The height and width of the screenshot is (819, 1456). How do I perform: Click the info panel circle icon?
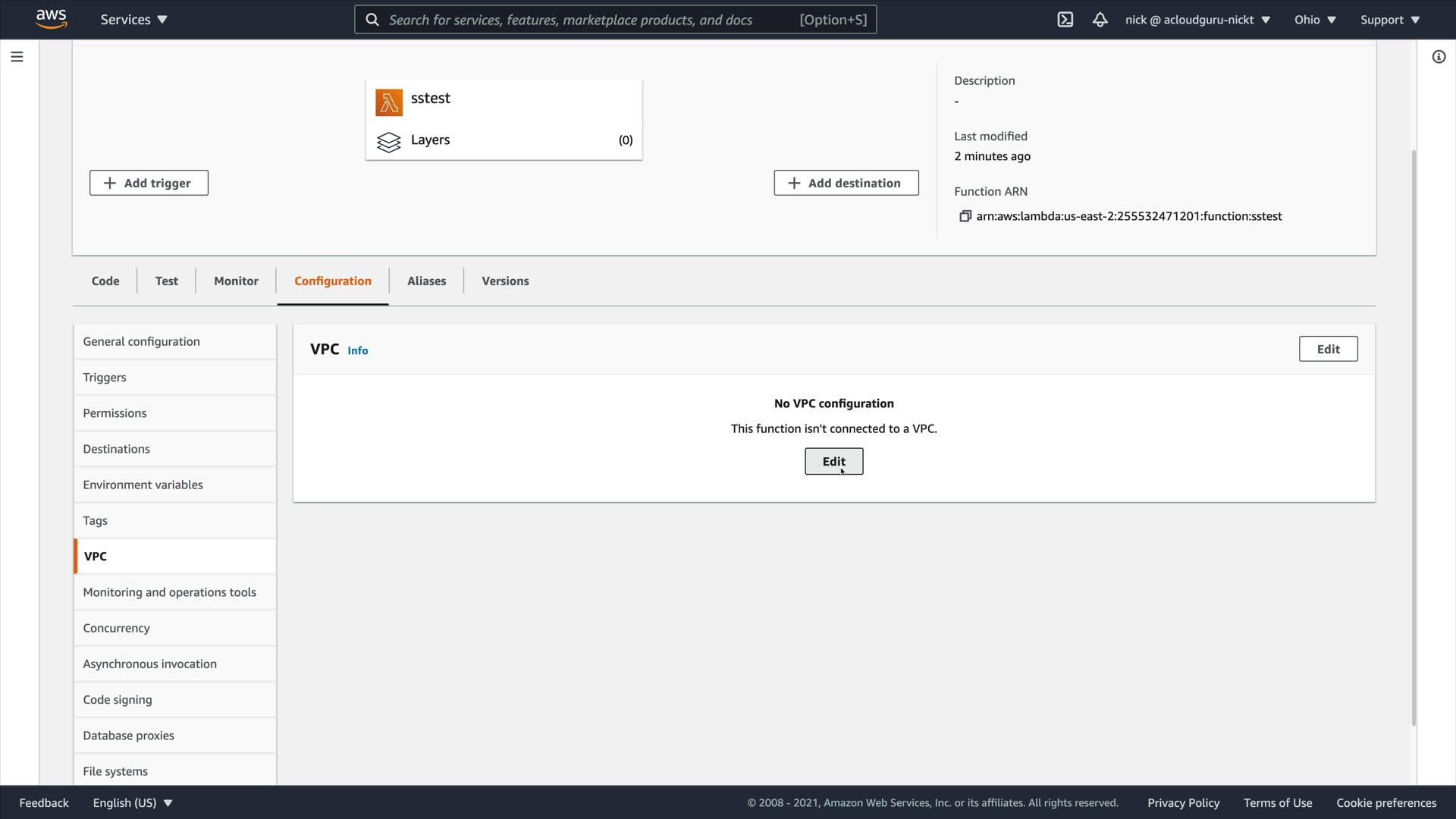[1439, 57]
